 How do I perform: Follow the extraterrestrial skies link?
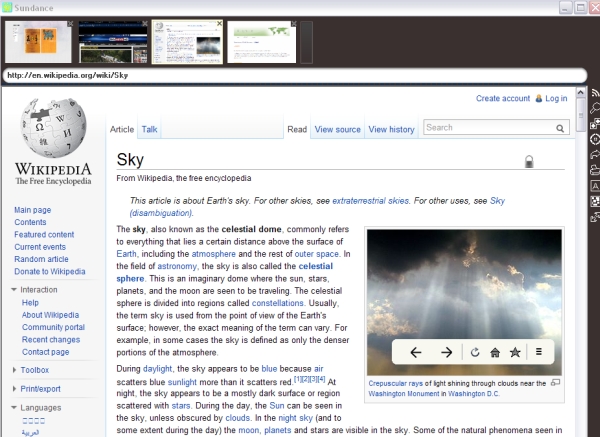tap(370, 201)
